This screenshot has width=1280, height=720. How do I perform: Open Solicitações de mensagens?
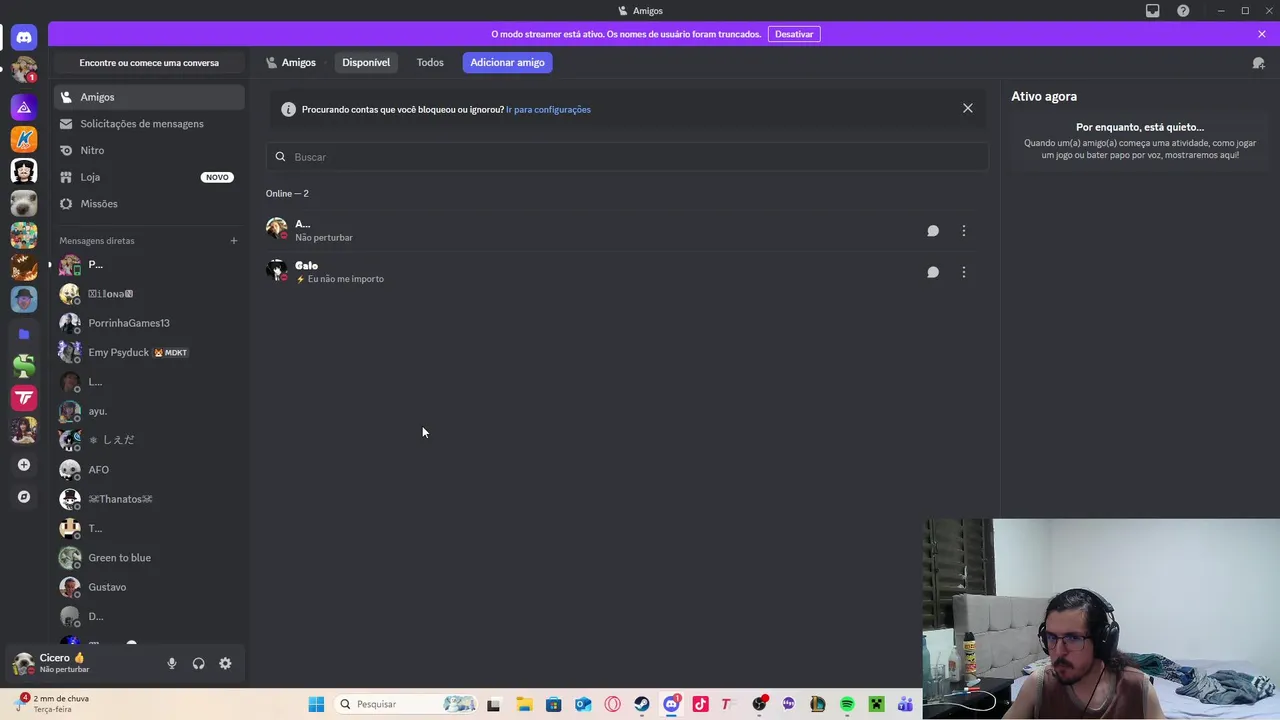click(149, 124)
